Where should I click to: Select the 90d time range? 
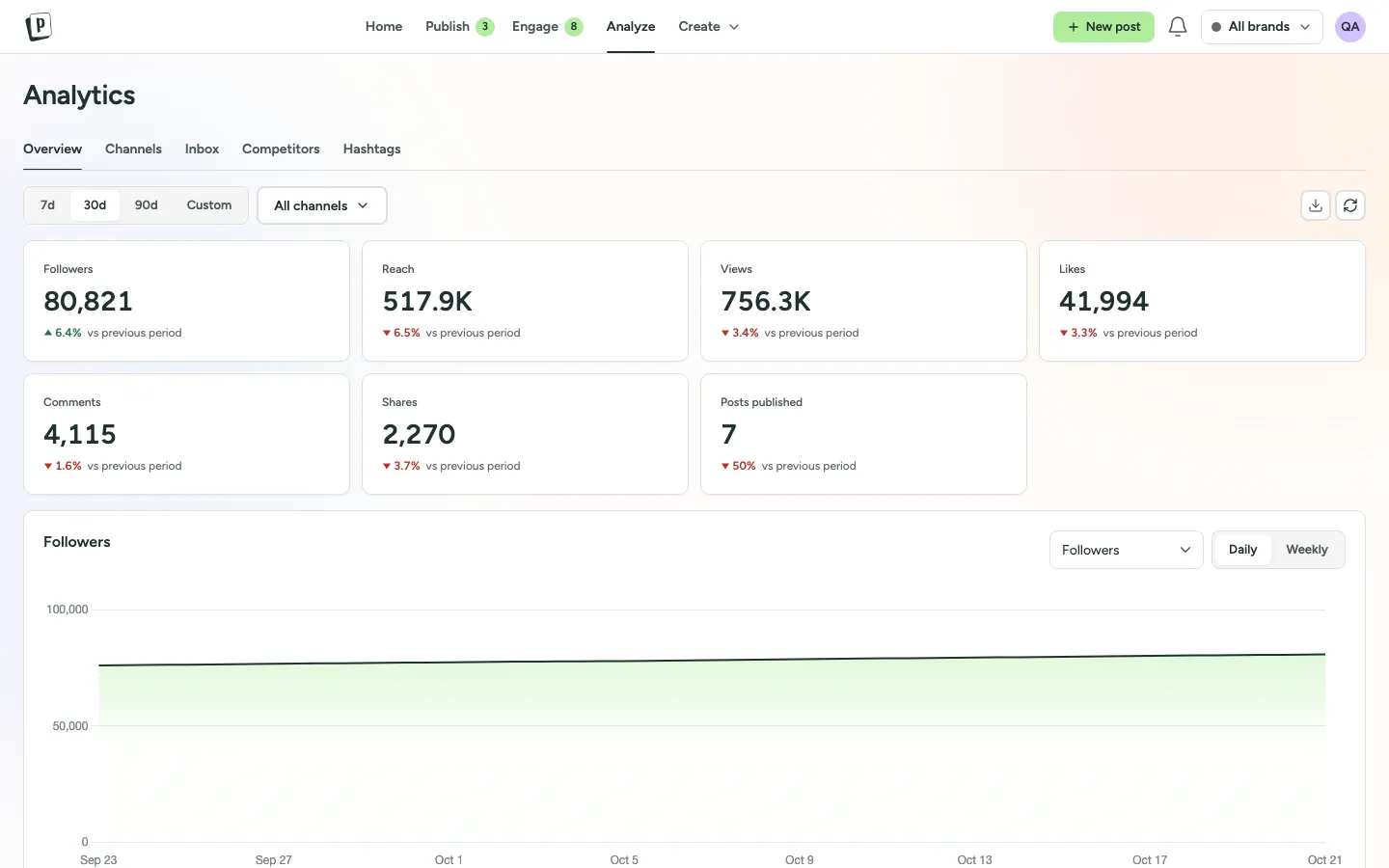(147, 205)
